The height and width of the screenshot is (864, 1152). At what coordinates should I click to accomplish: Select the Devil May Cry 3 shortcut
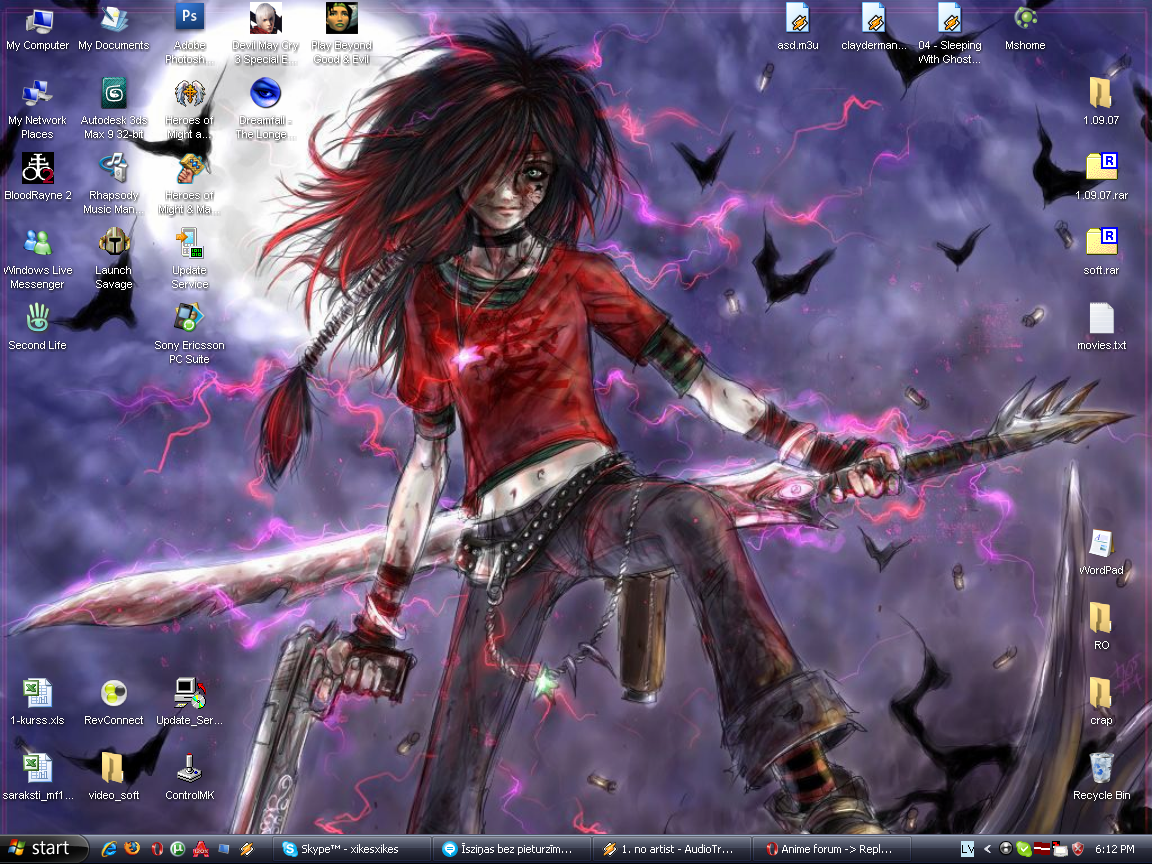265,34
